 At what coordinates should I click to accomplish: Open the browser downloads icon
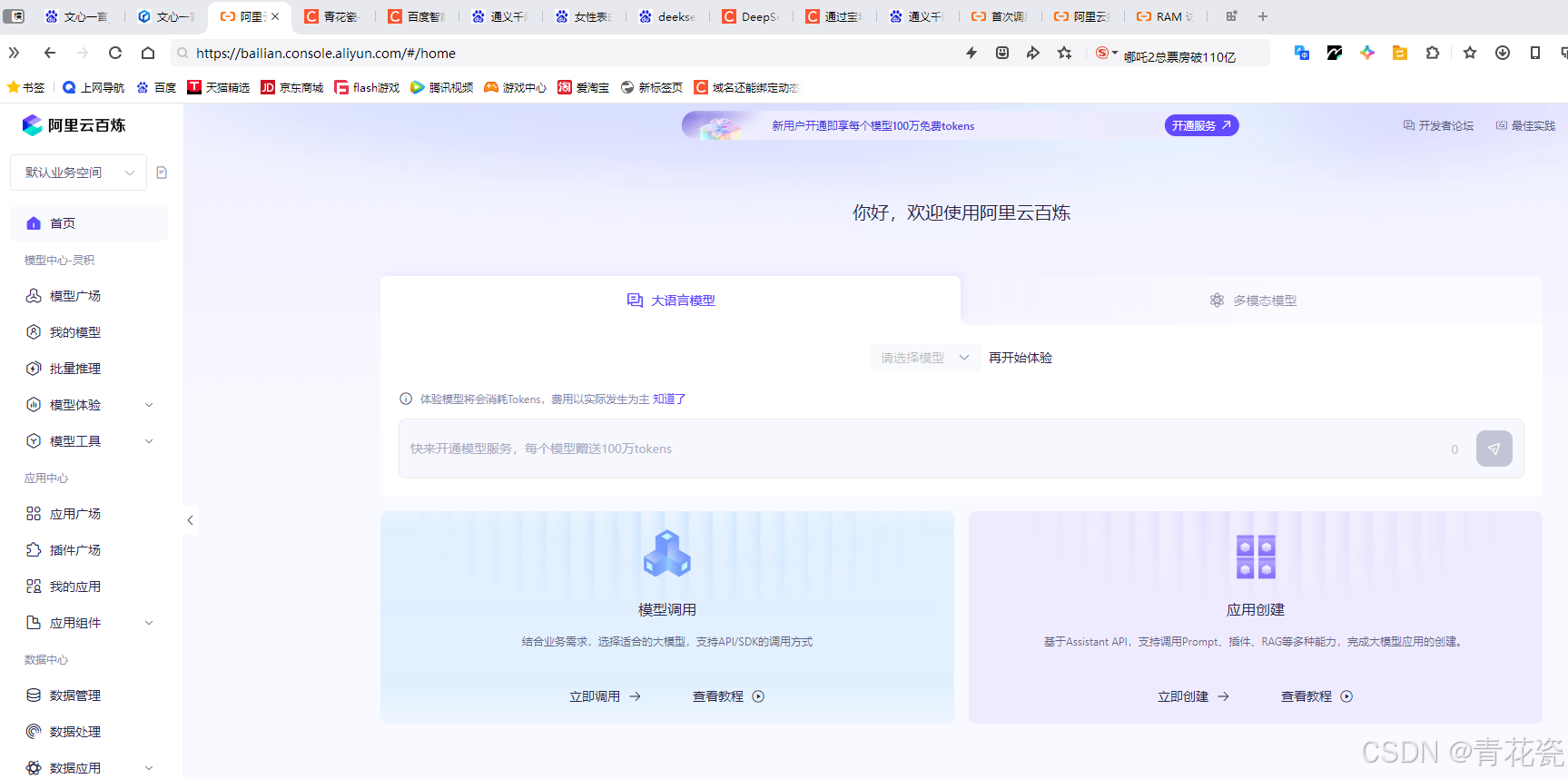coord(1503,53)
